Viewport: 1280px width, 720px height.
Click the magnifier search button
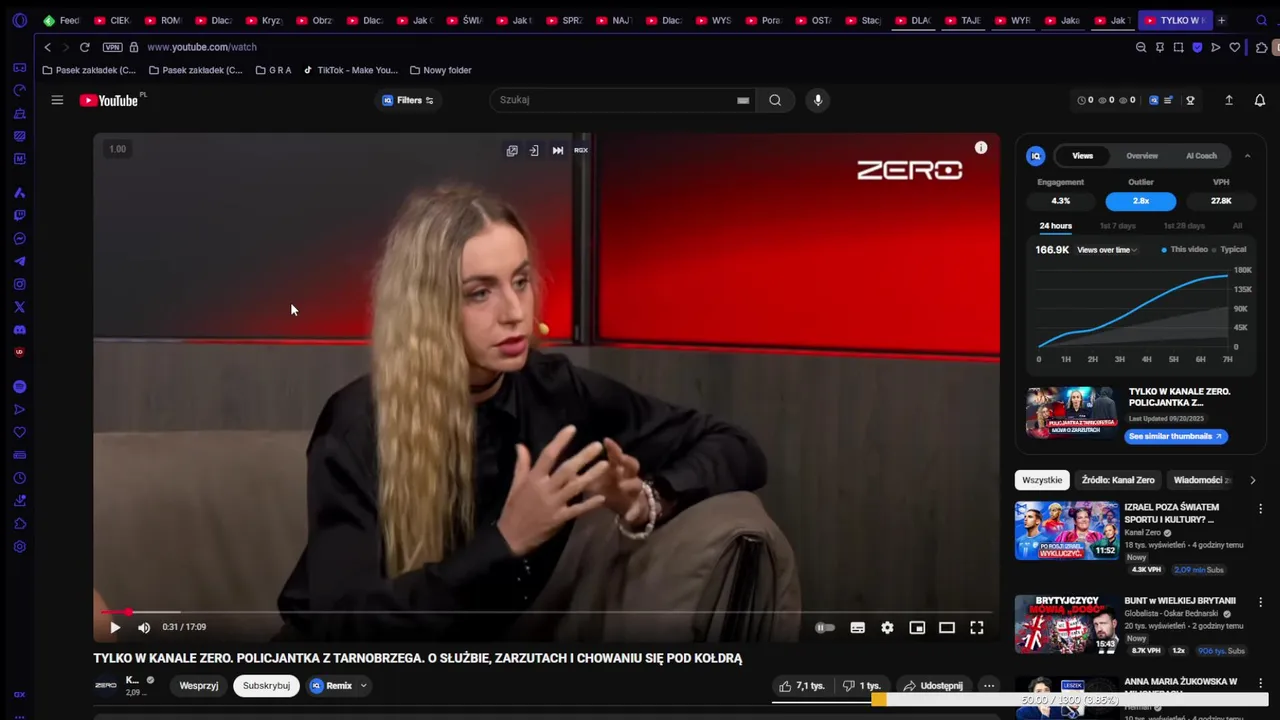[x=775, y=100]
